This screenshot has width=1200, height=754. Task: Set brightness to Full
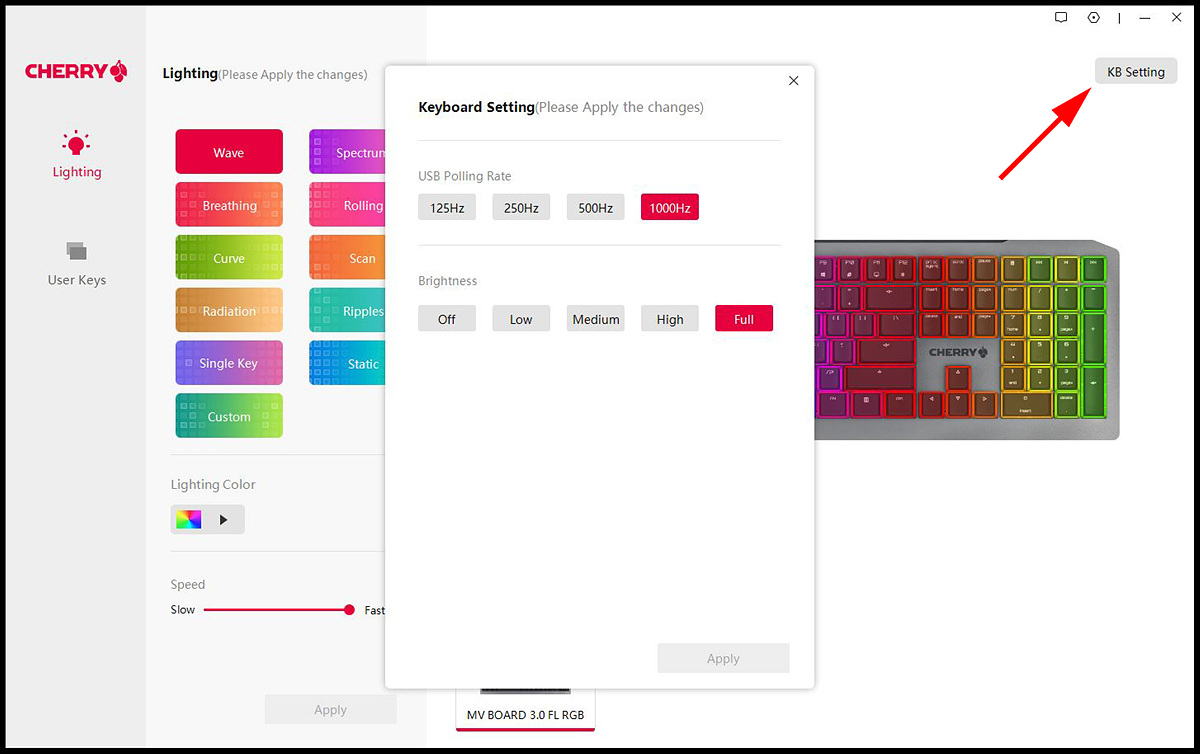[x=744, y=318]
